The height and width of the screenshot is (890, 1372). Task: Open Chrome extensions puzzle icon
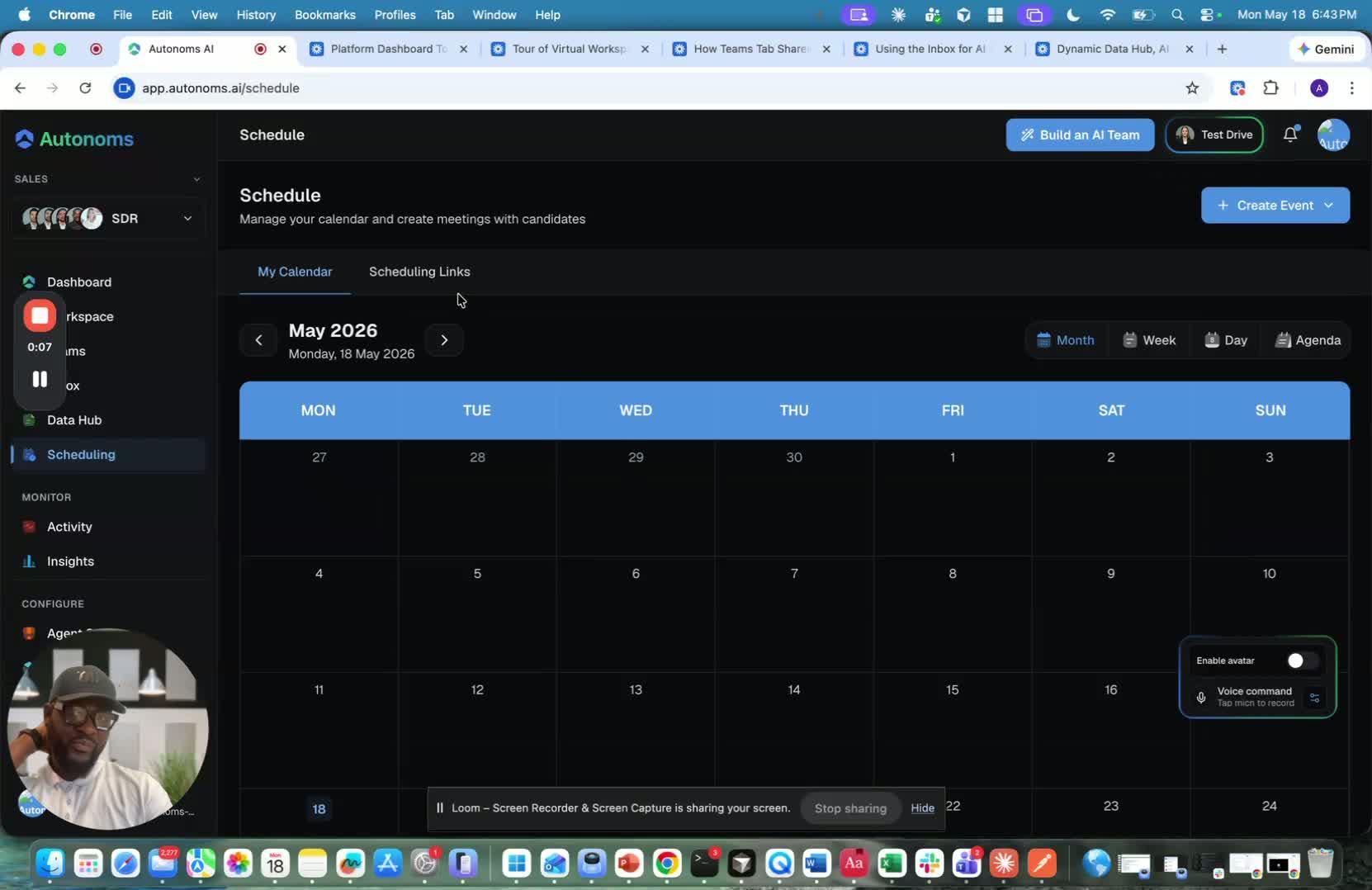pyautogui.click(x=1271, y=88)
